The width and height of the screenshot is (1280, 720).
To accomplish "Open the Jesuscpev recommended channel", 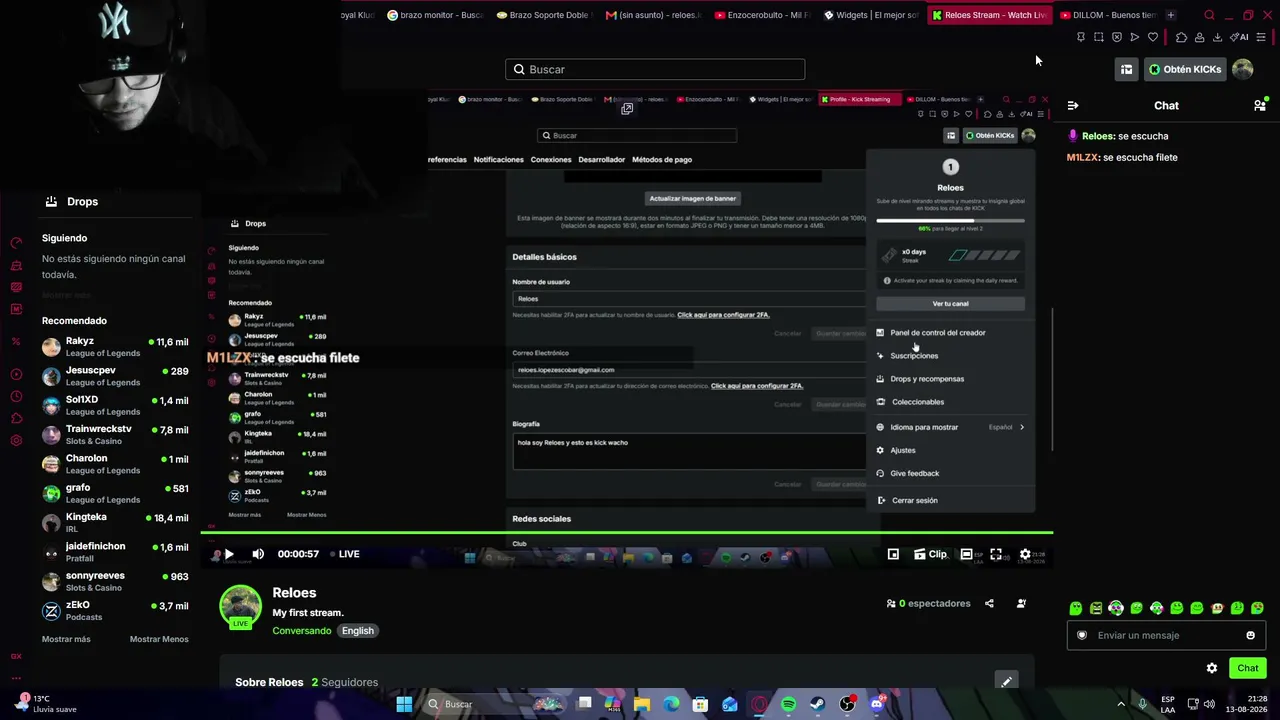I will click(x=115, y=376).
